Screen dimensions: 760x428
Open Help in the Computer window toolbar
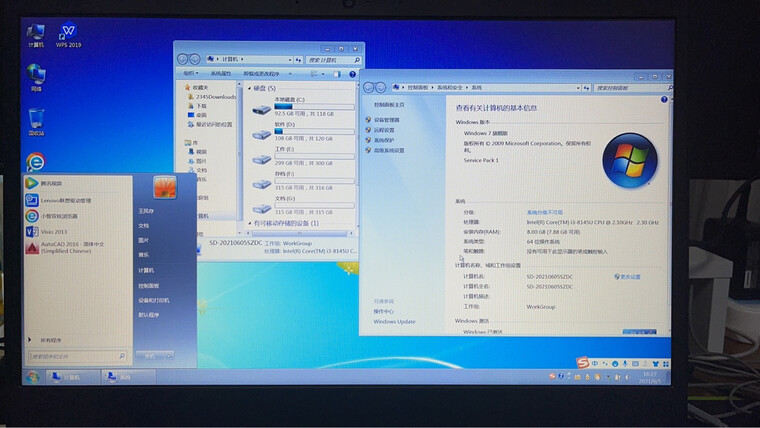tap(352, 74)
